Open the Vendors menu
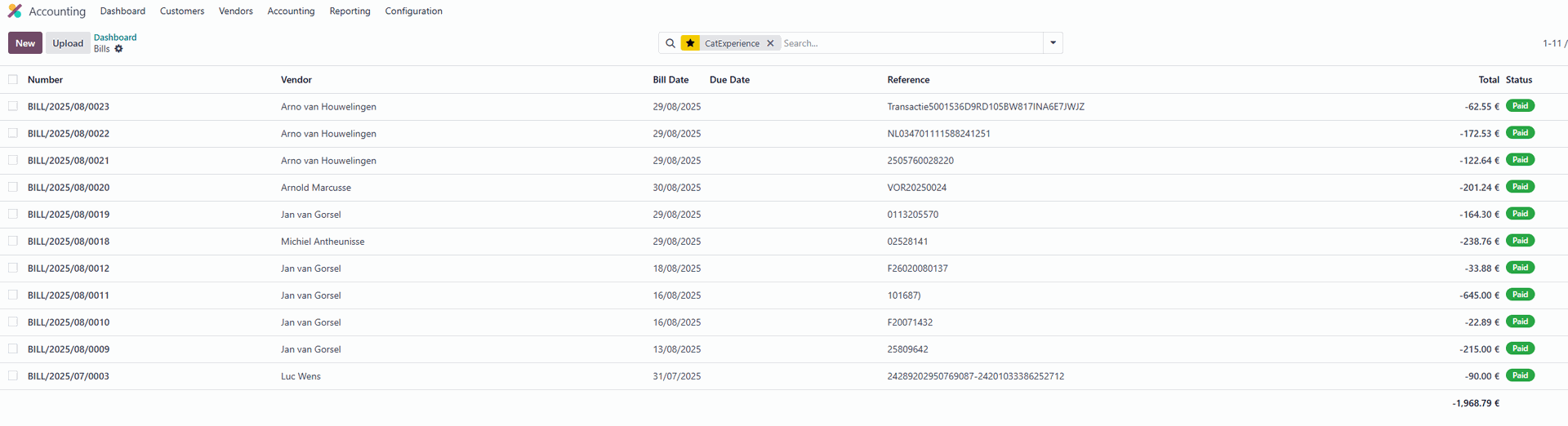 pos(235,11)
